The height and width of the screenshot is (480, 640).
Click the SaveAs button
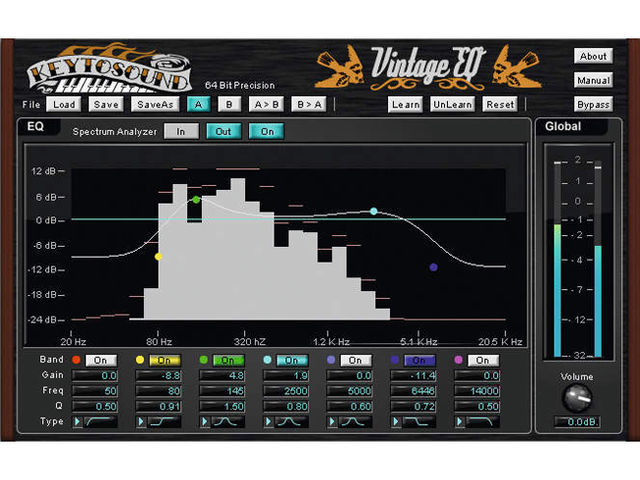pyautogui.click(x=155, y=104)
